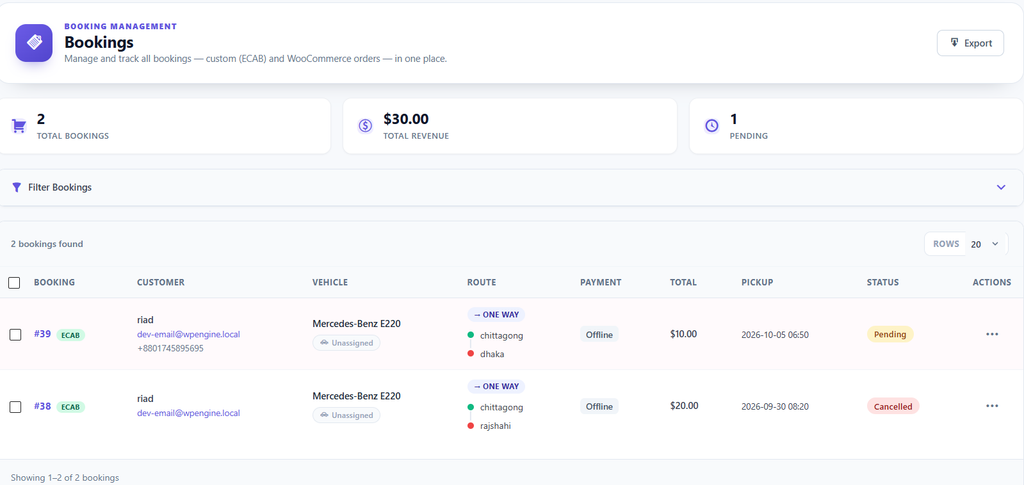Click the $20.00 total amount
This screenshot has width=1024, height=485.
tap(684, 405)
